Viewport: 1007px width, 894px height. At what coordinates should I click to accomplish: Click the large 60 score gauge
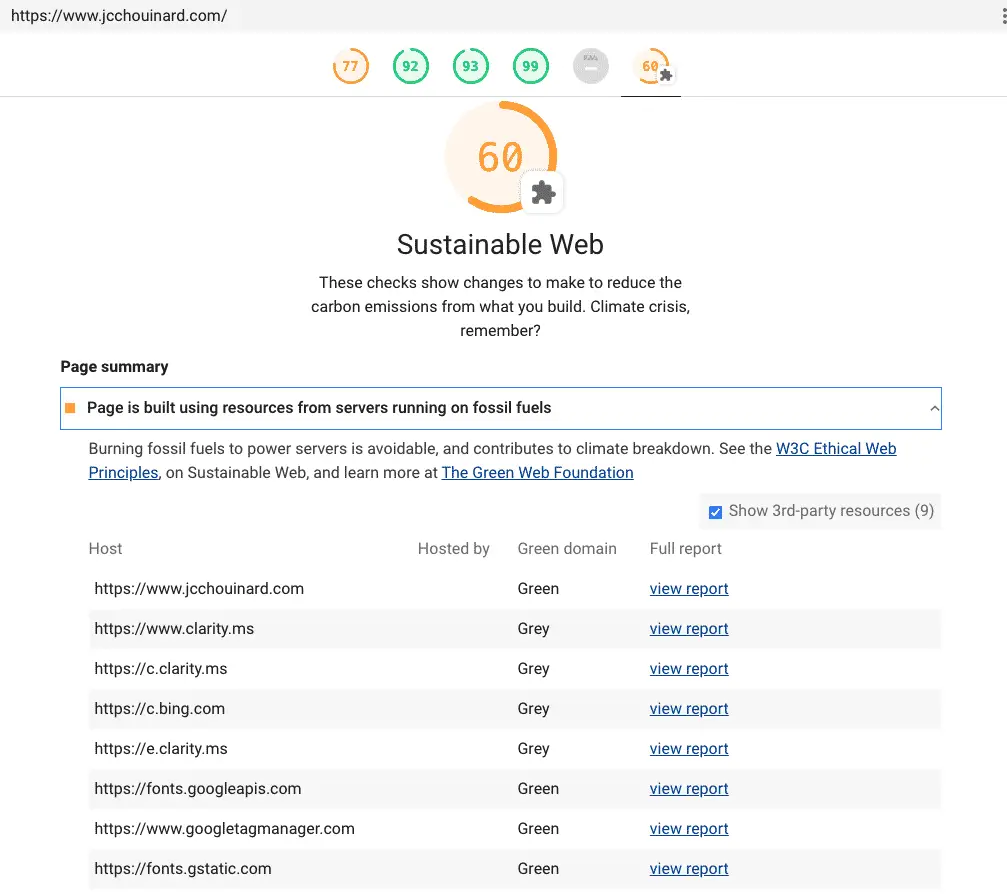point(500,157)
